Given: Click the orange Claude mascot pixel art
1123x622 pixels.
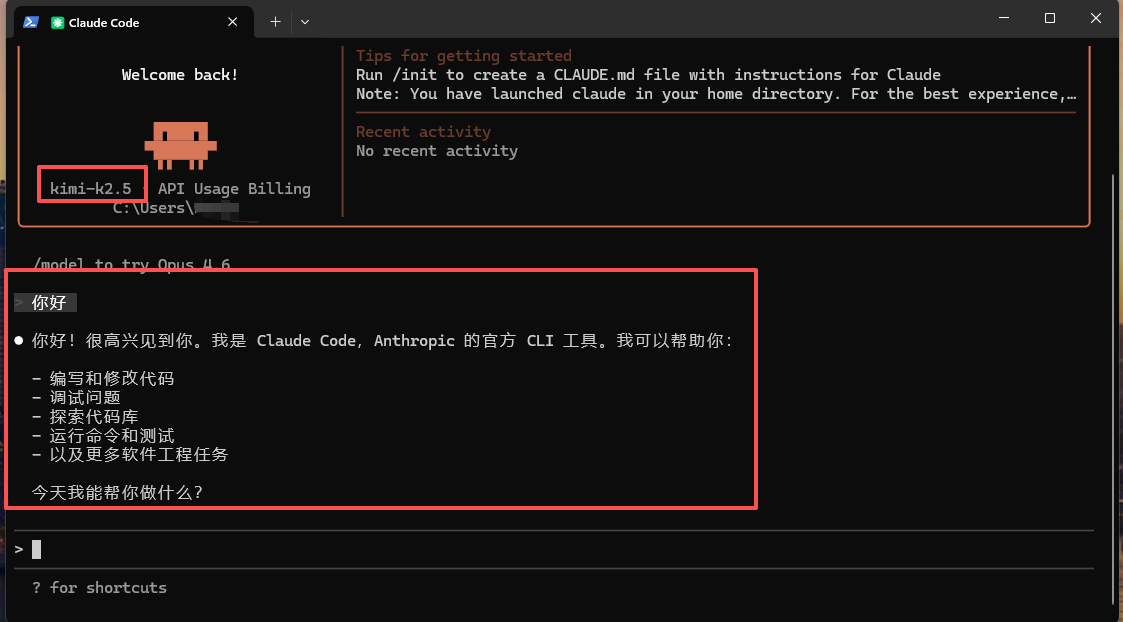Looking at the screenshot, I should [x=180, y=145].
